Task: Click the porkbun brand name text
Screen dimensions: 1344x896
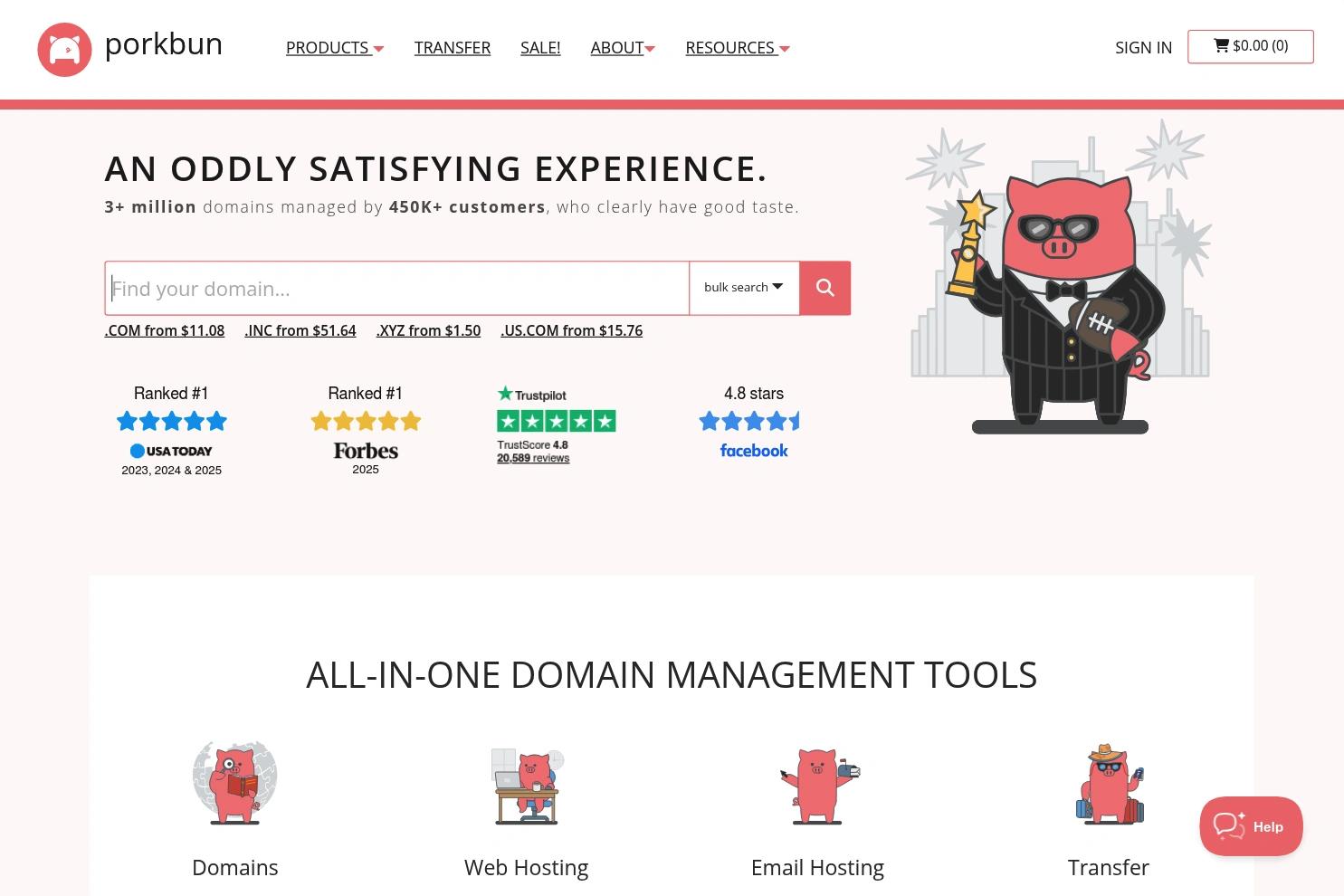Action: (164, 44)
